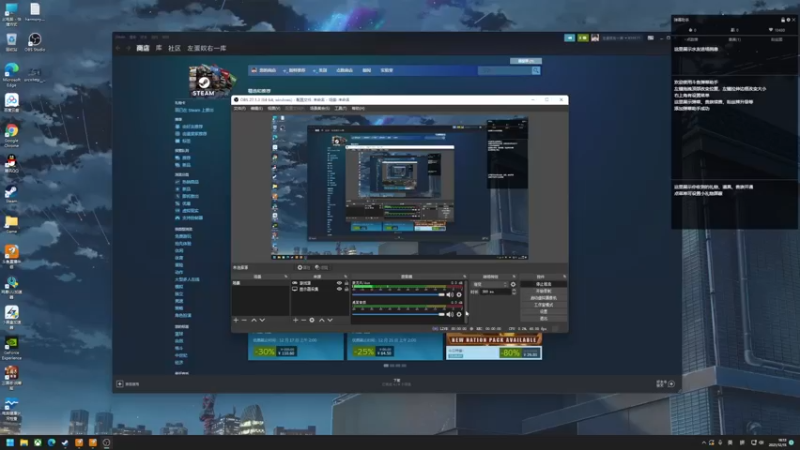Open Steam notifications green icon
Viewport: 800px width, 450px height.
pos(583,38)
